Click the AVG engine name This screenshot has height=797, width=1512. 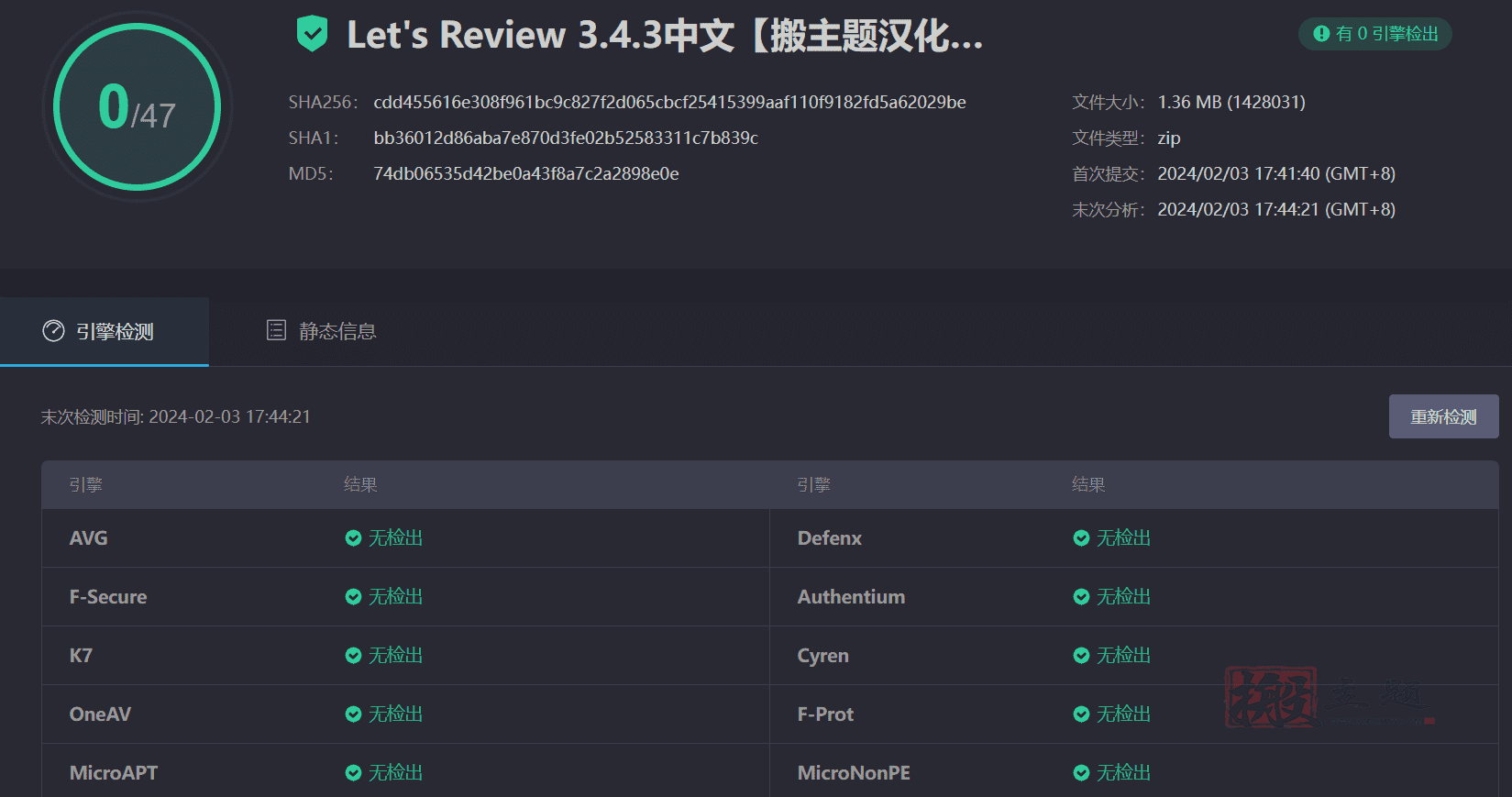[88, 538]
